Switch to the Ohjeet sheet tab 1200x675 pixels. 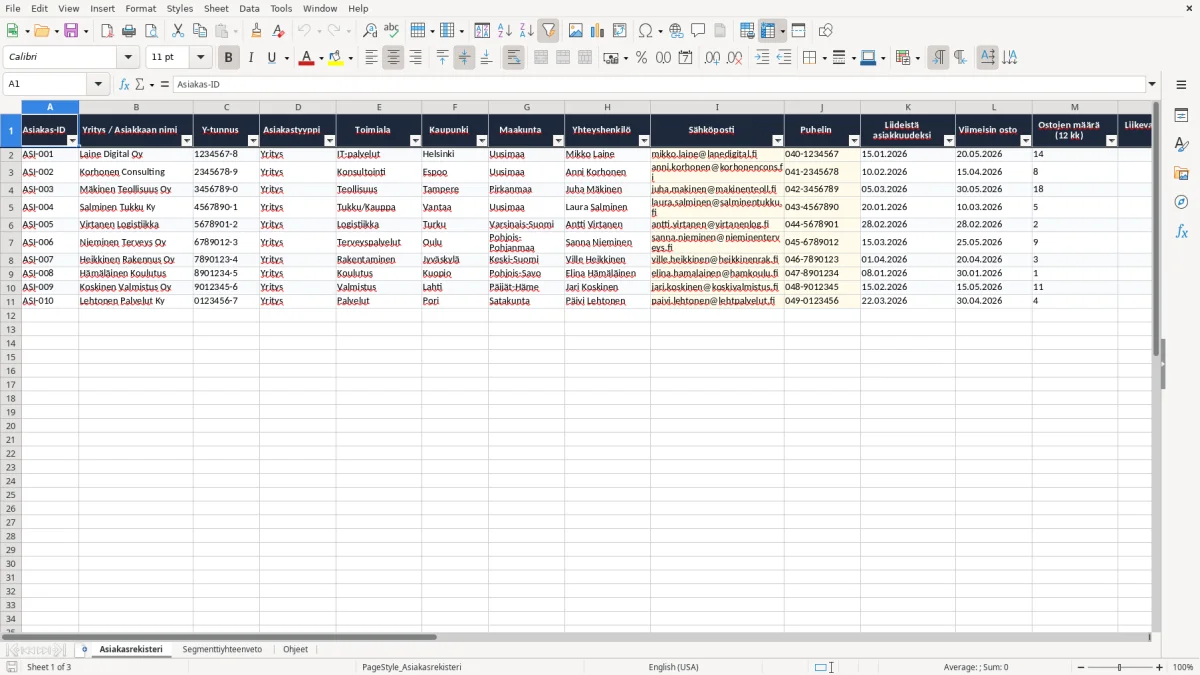295,649
